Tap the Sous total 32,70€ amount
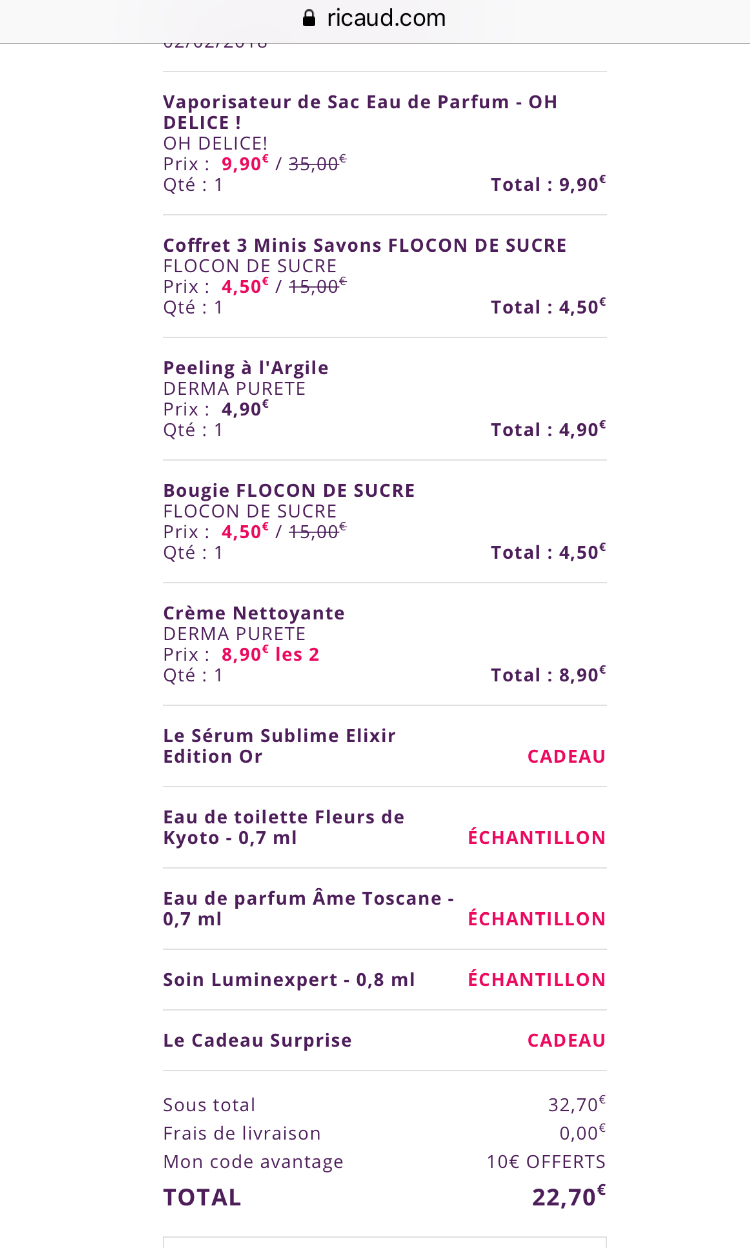Viewport: 750px width, 1248px height. click(x=576, y=1105)
